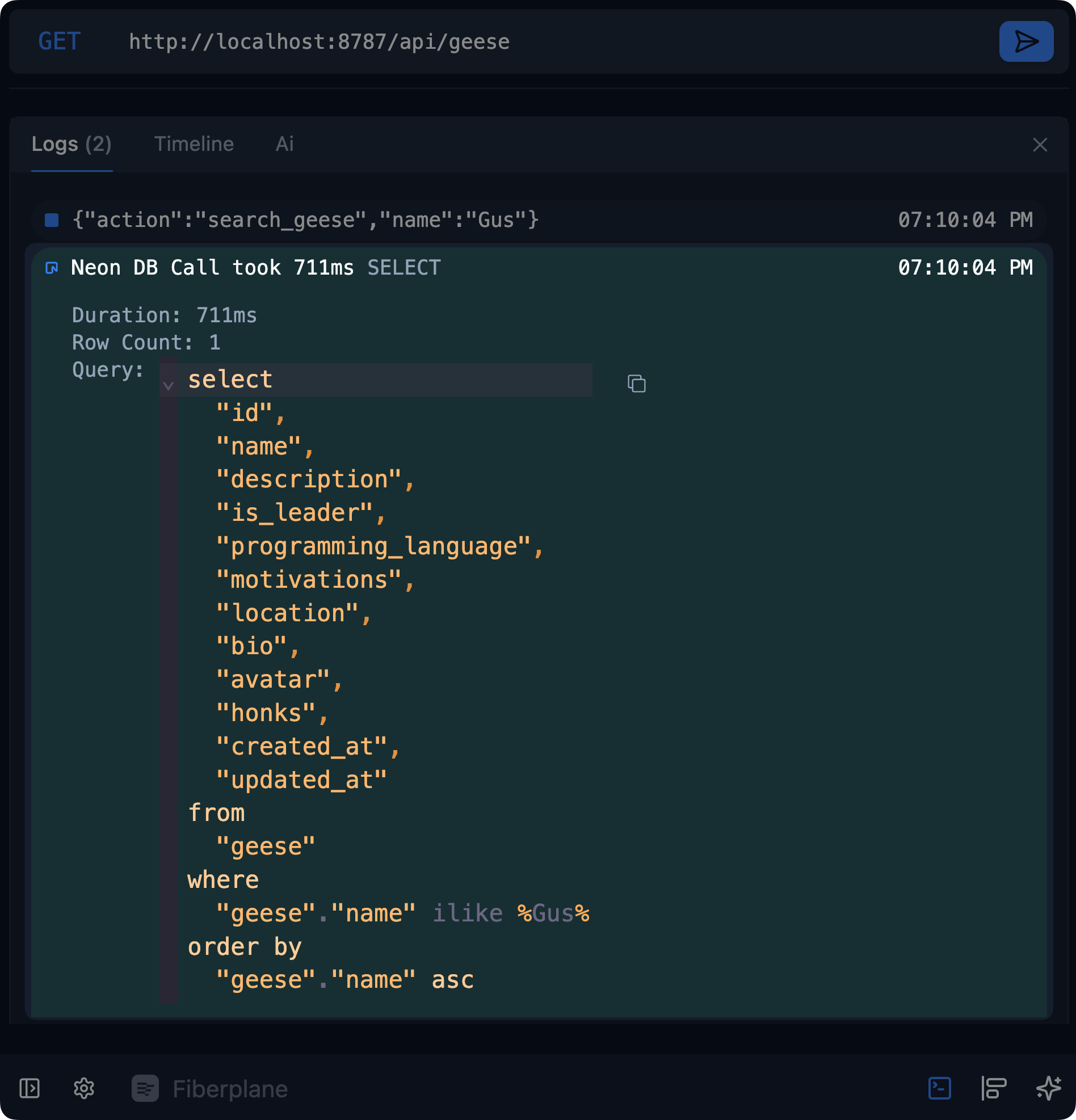Close the logs panel with the X
1076x1120 pixels.
[1040, 144]
